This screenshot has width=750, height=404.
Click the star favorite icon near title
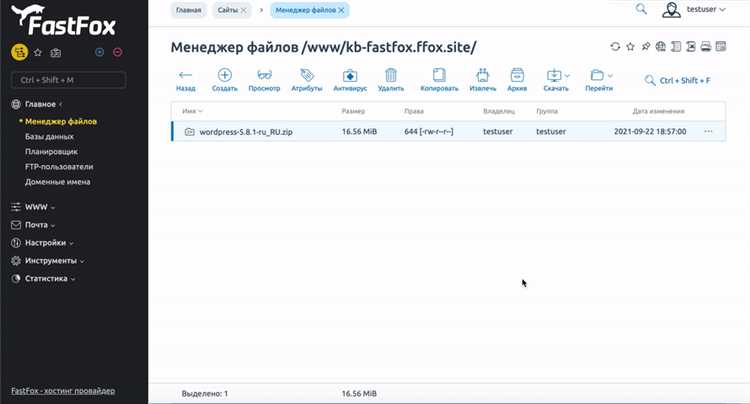630,46
